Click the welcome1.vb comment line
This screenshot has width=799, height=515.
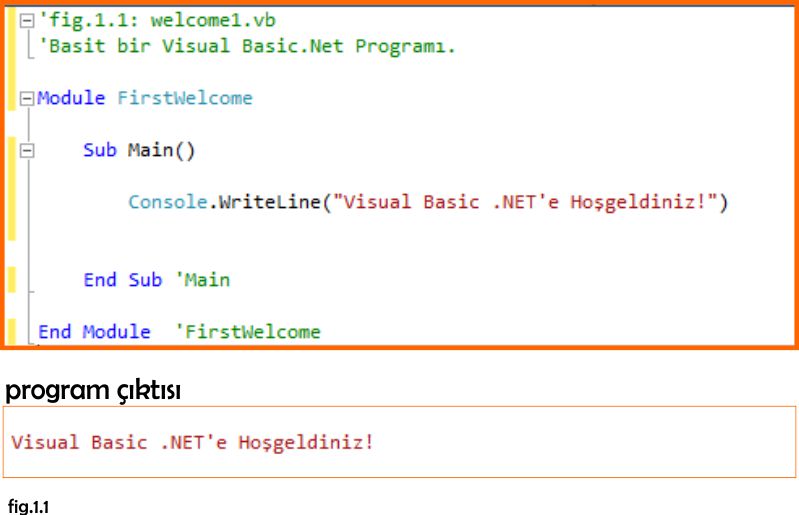pyautogui.click(x=157, y=20)
